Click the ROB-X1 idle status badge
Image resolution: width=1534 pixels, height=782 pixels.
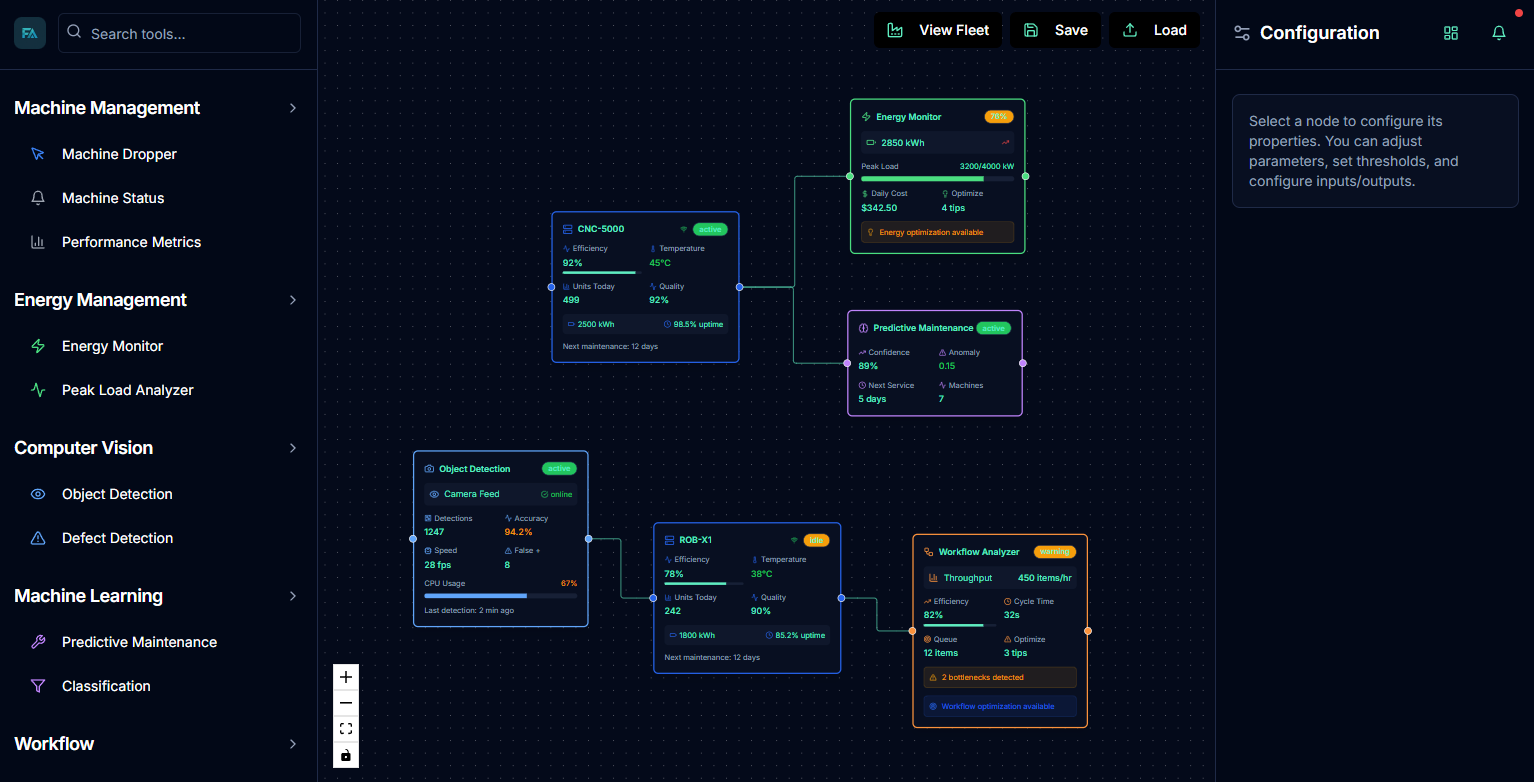(x=817, y=540)
